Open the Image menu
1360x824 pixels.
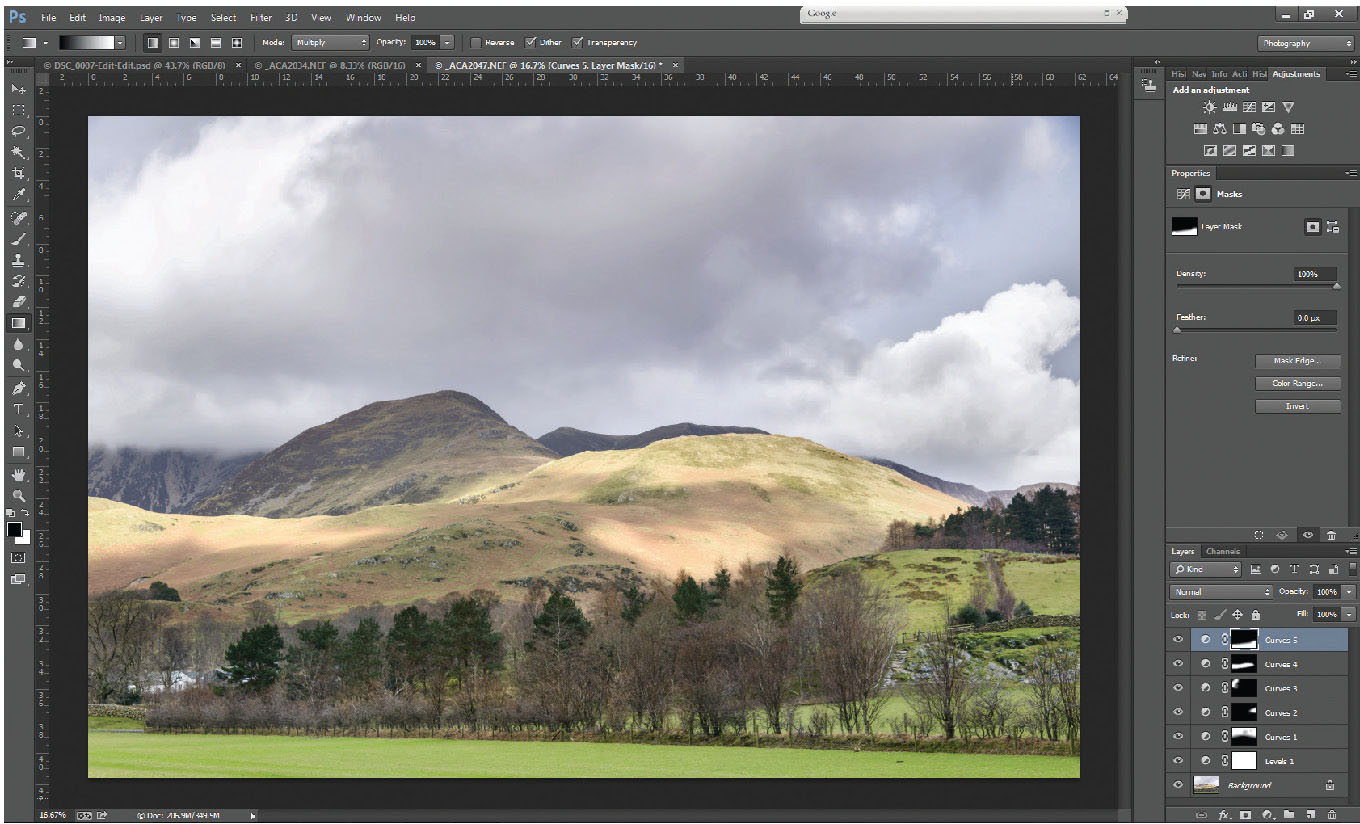(x=112, y=18)
